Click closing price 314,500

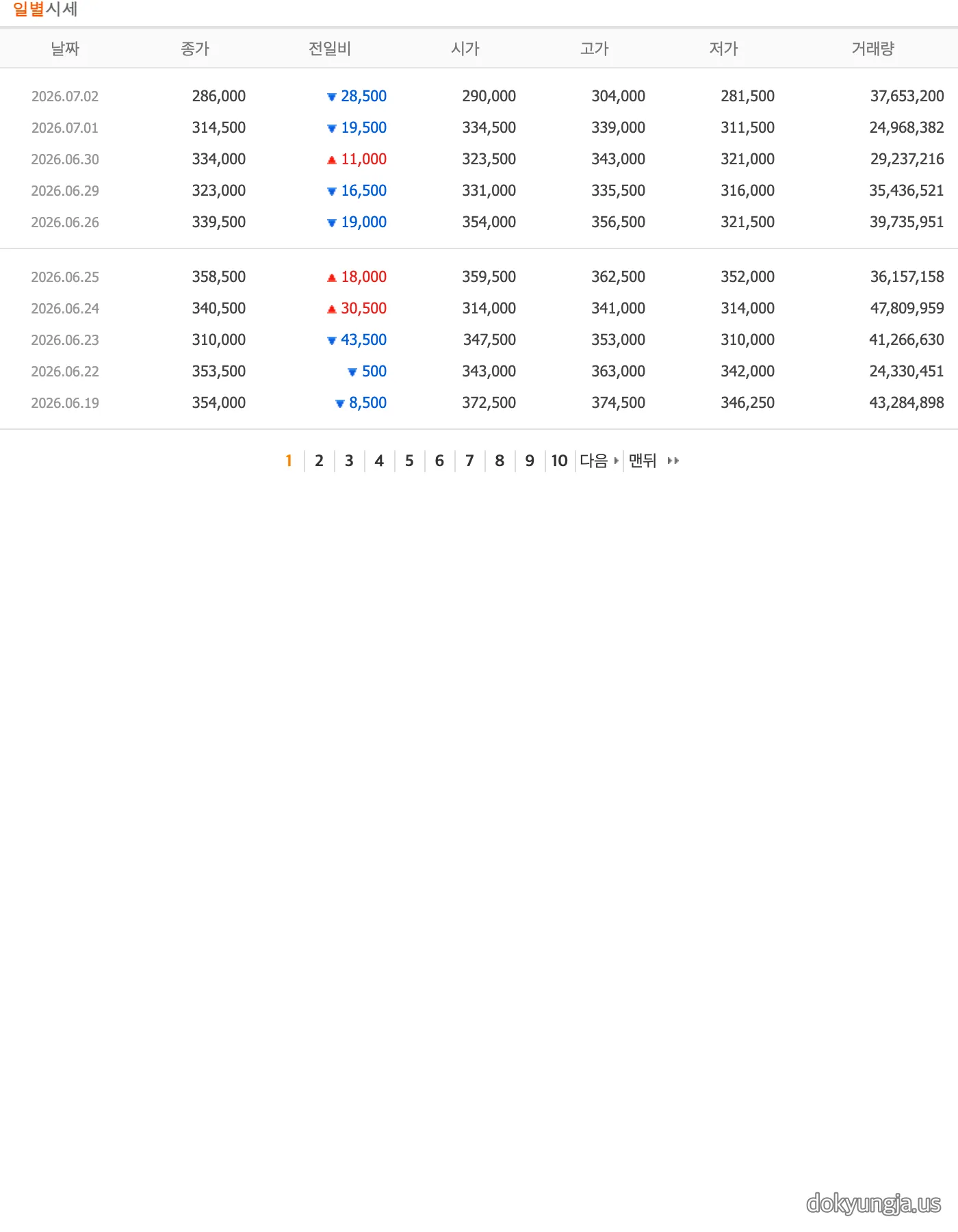point(219,128)
